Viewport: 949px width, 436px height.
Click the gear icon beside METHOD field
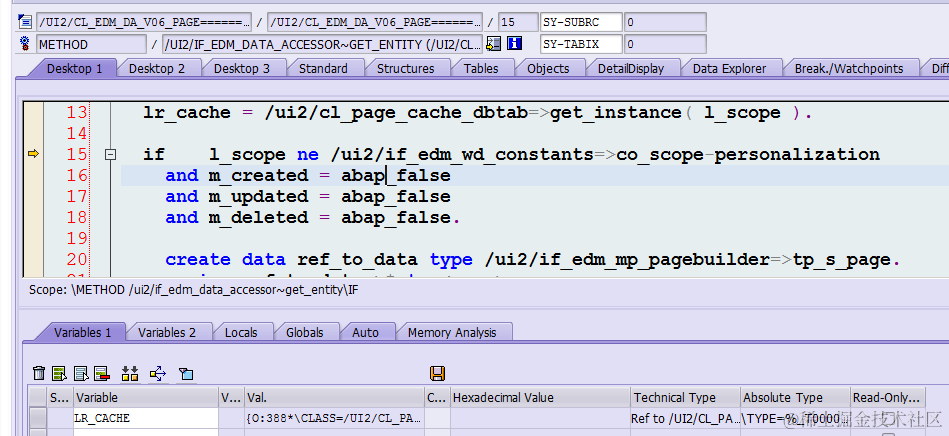[x=25, y=44]
